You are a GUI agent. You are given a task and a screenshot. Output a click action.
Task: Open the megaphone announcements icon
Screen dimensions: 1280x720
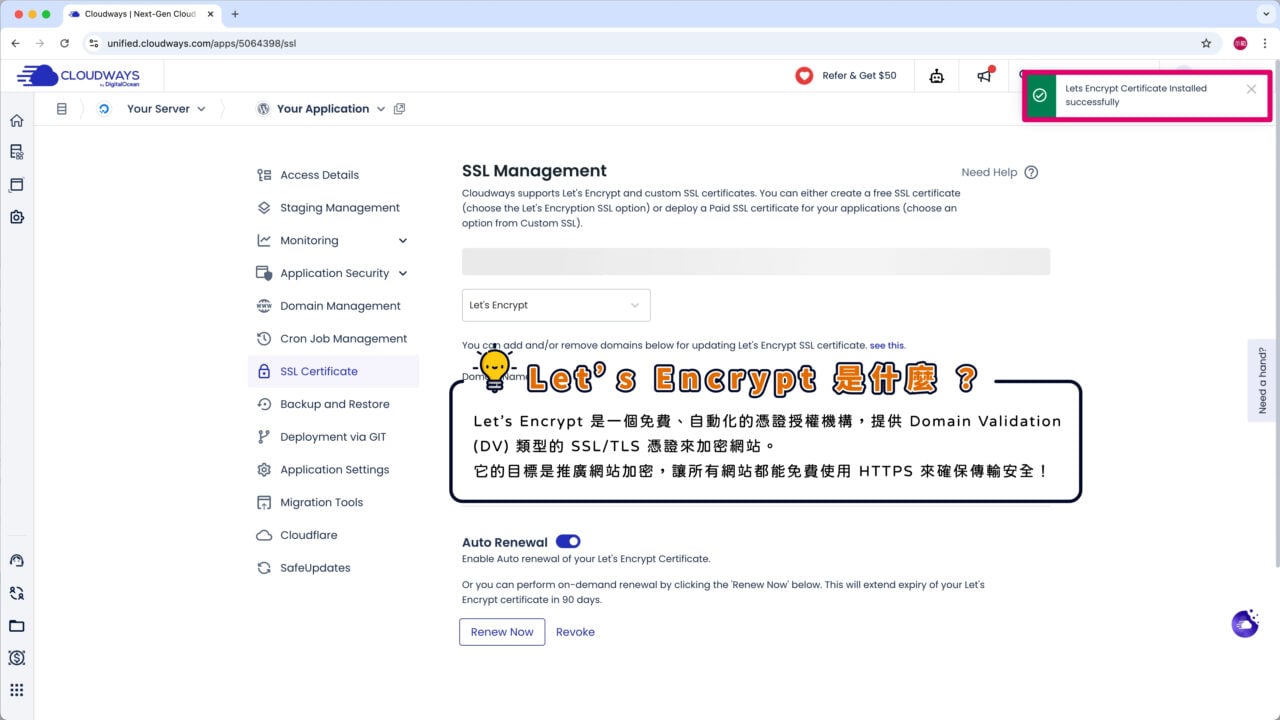984,76
